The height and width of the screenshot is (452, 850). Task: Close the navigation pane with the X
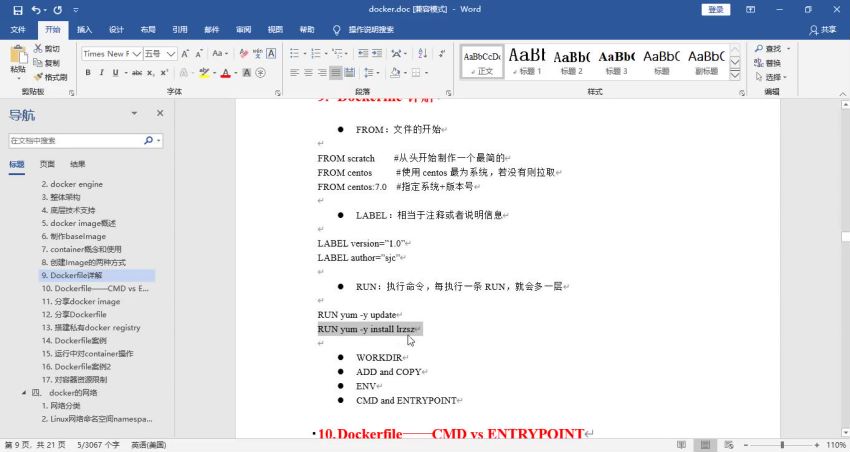tap(160, 113)
